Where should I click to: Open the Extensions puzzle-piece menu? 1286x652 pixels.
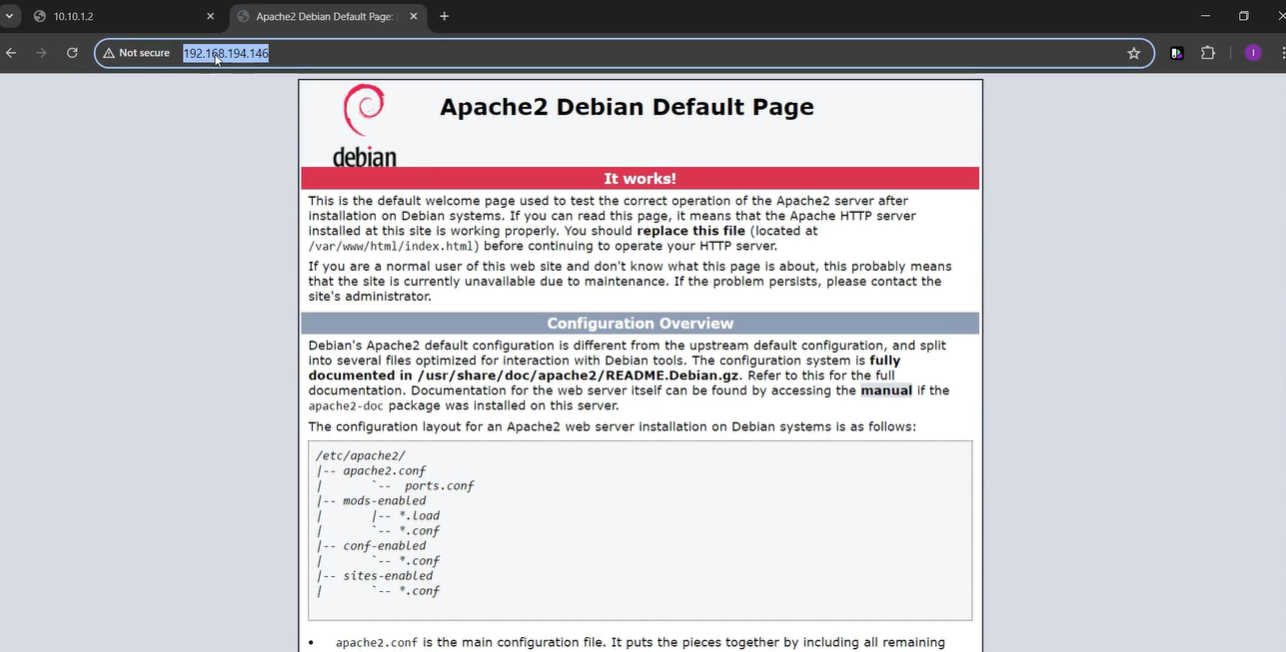tap(1208, 53)
